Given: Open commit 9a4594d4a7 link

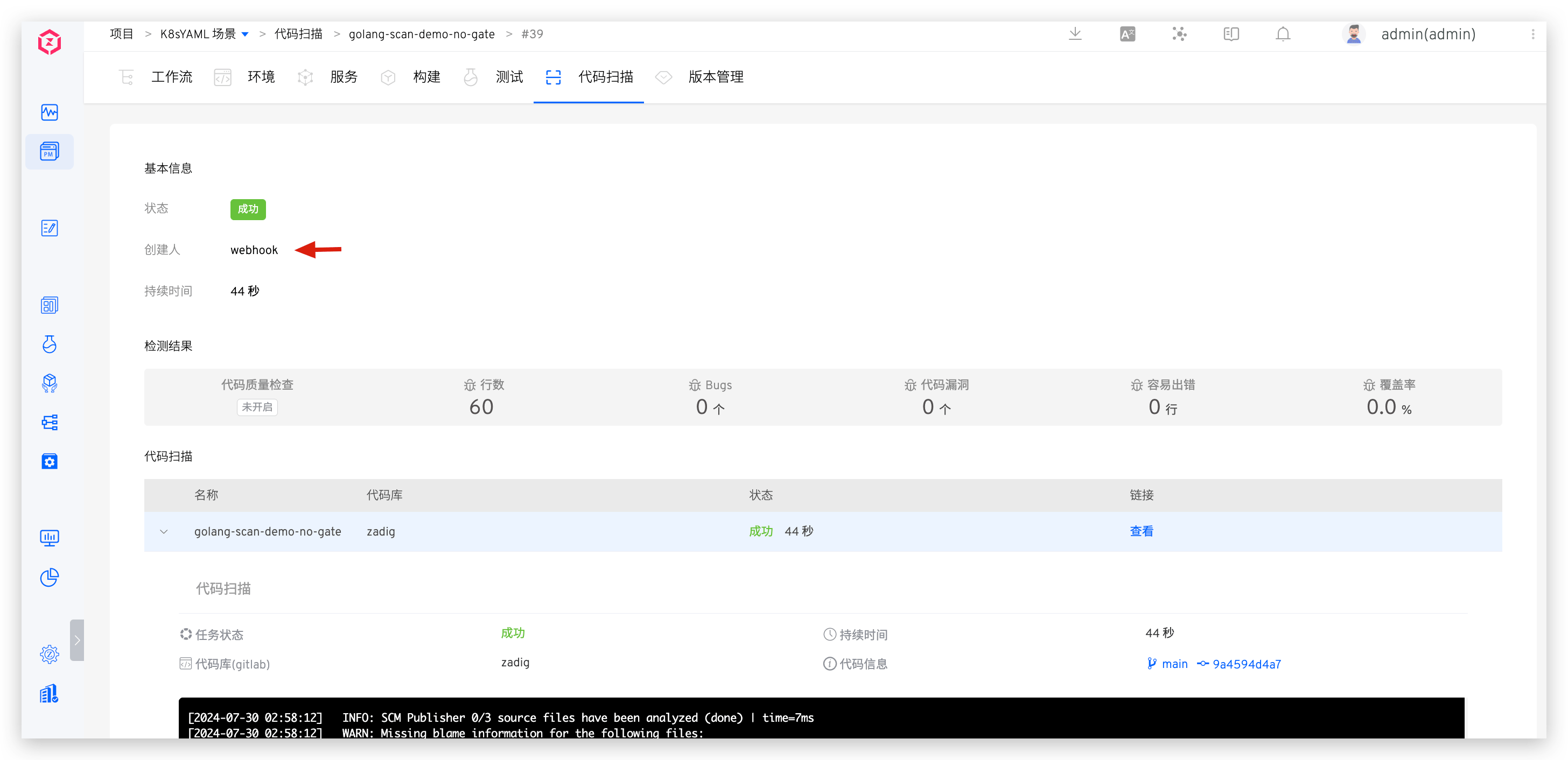Looking at the screenshot, I should (1246, 664).
